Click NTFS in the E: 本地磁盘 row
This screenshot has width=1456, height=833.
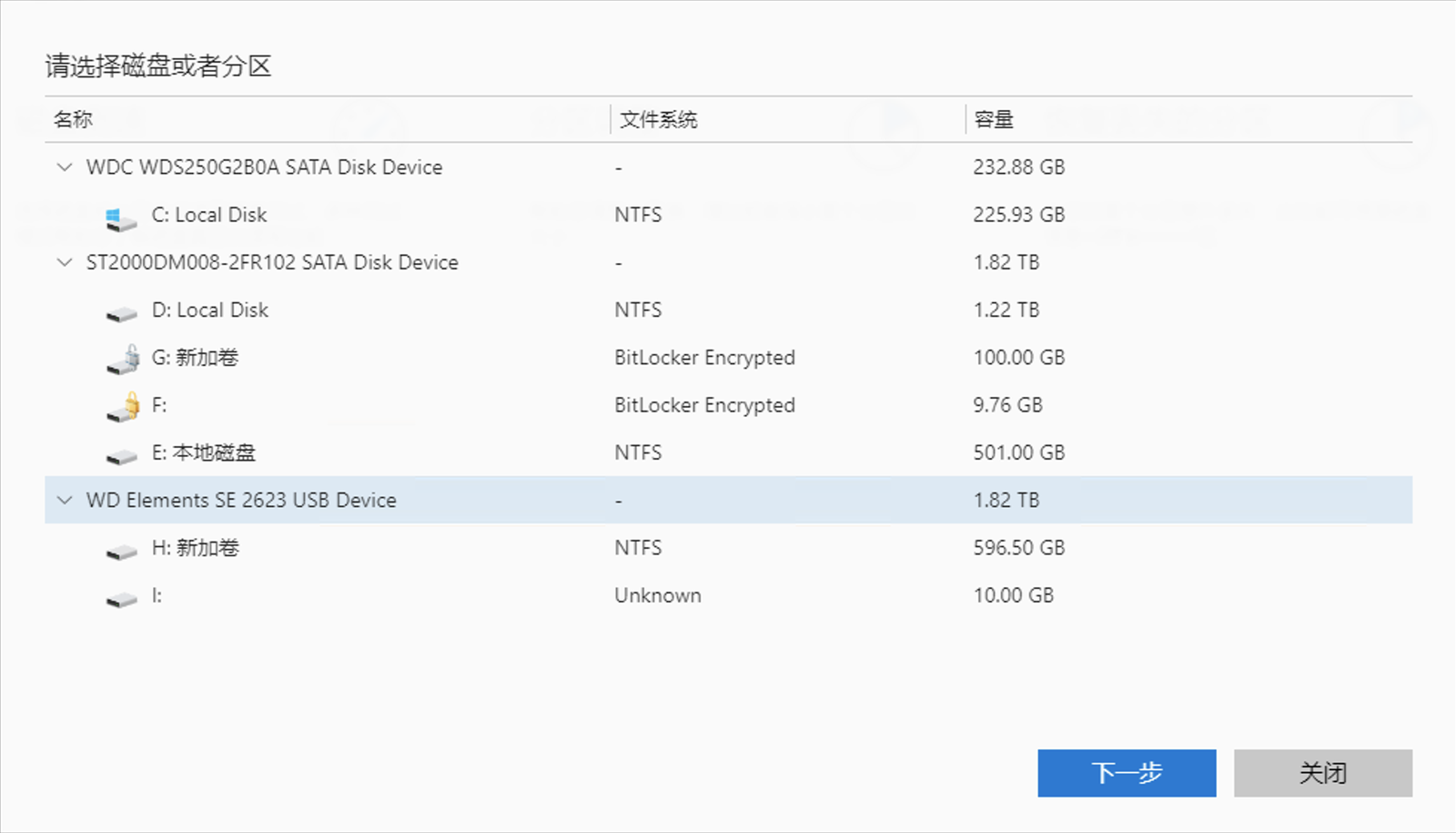pos(638,452)
